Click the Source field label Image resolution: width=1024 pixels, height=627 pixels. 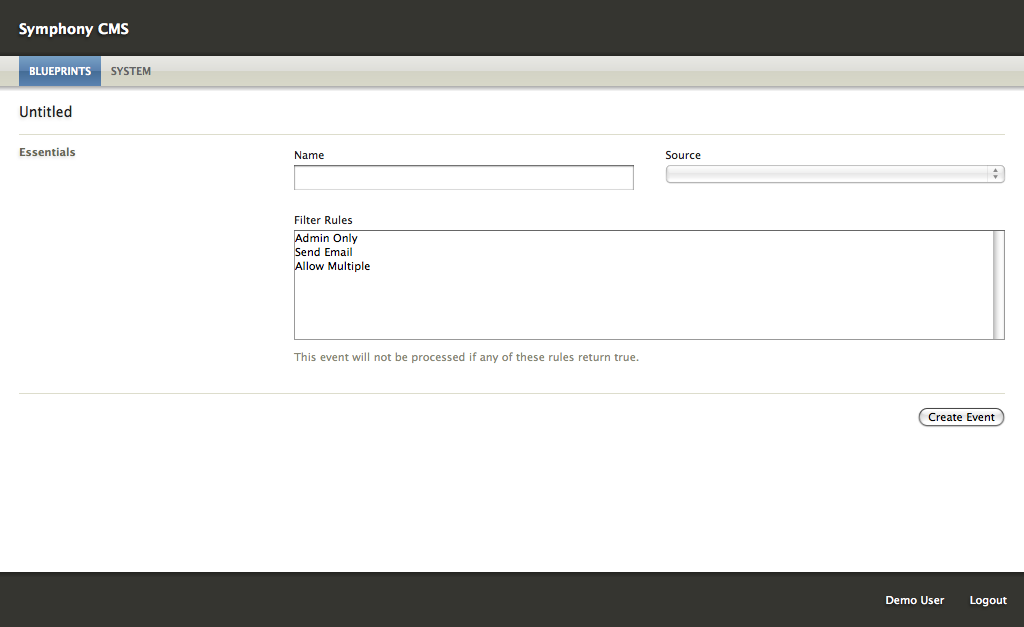coord(683,155)
